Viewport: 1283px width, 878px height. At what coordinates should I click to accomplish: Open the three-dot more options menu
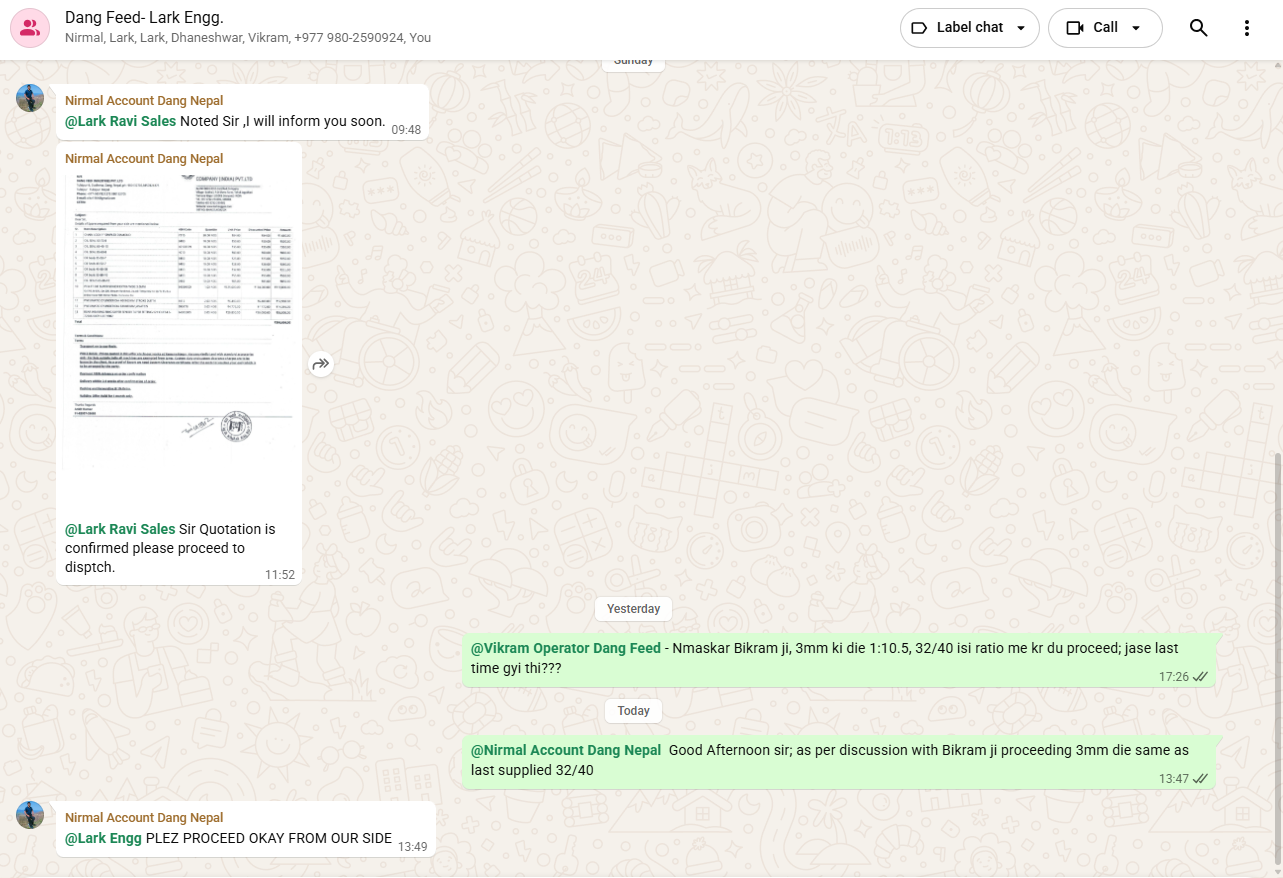pyautogui.click(x=1246, y=28)
